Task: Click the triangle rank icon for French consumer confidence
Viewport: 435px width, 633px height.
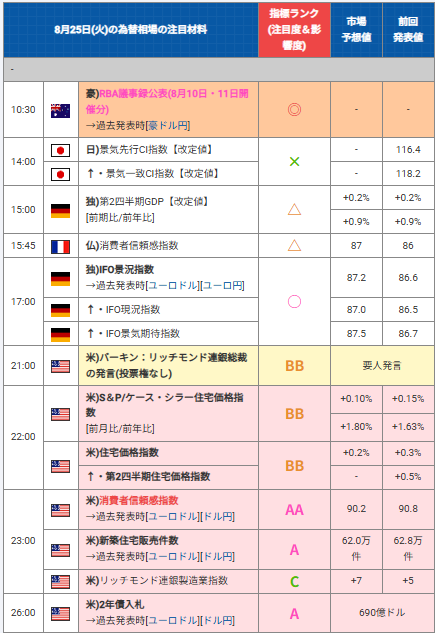Action: tap(294, 245)
